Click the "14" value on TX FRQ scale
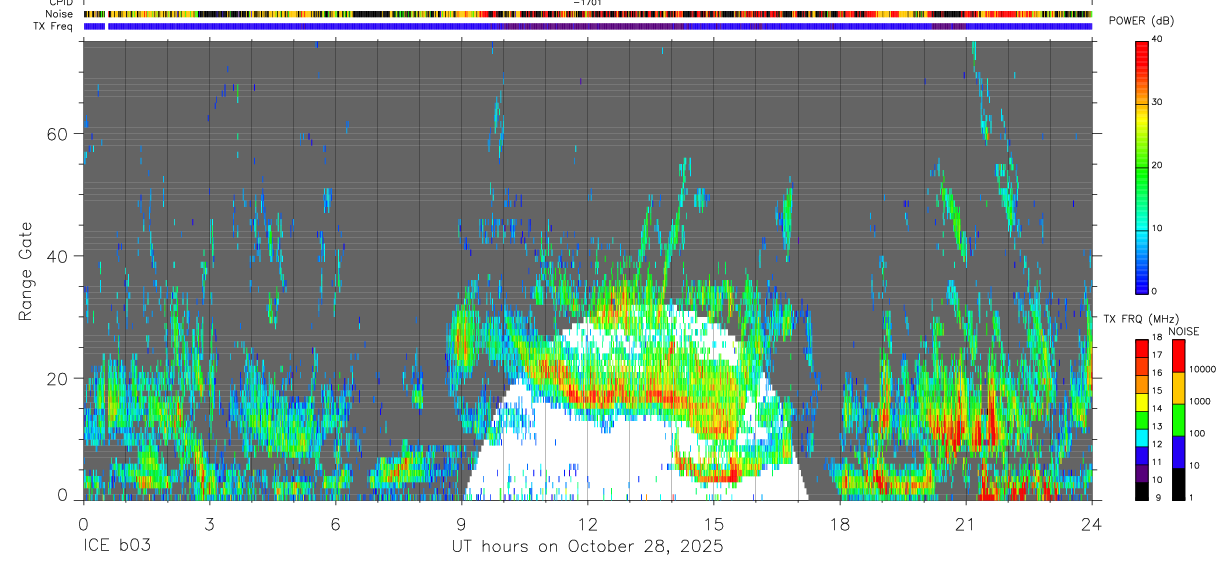Viewport: 1228px width, 567px height. coord(1156,408)
